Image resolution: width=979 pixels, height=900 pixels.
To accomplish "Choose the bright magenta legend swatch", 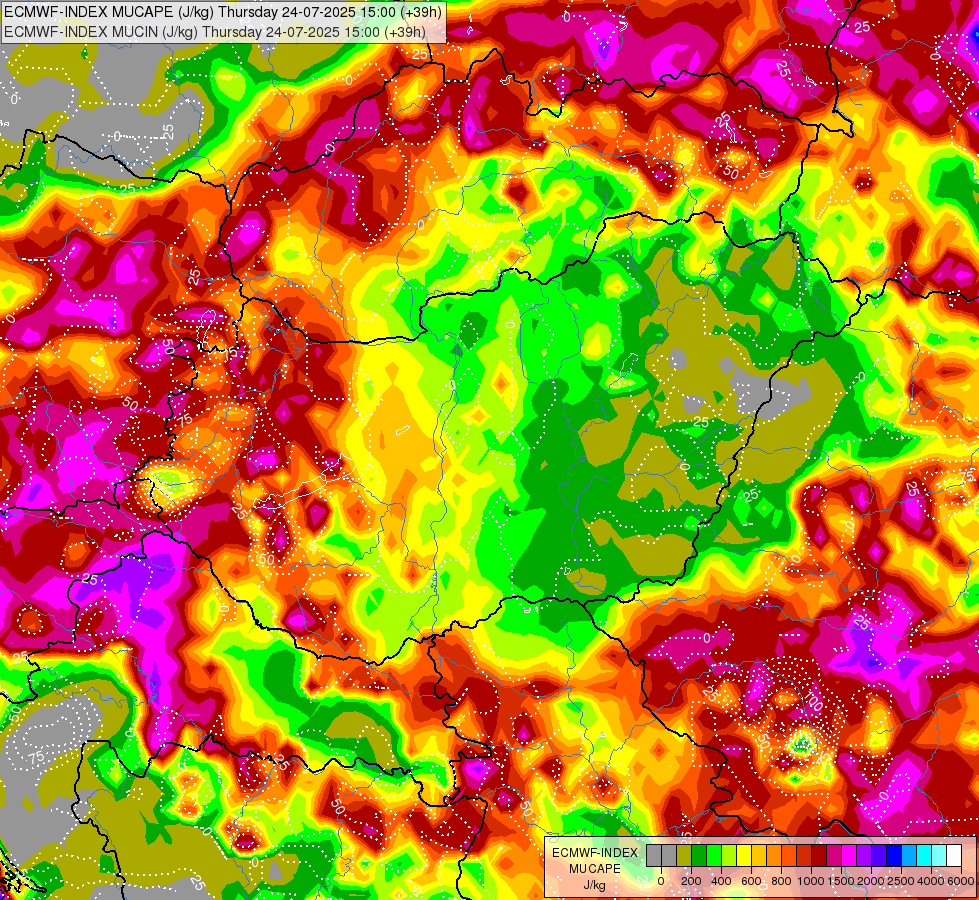I will 849,855.
